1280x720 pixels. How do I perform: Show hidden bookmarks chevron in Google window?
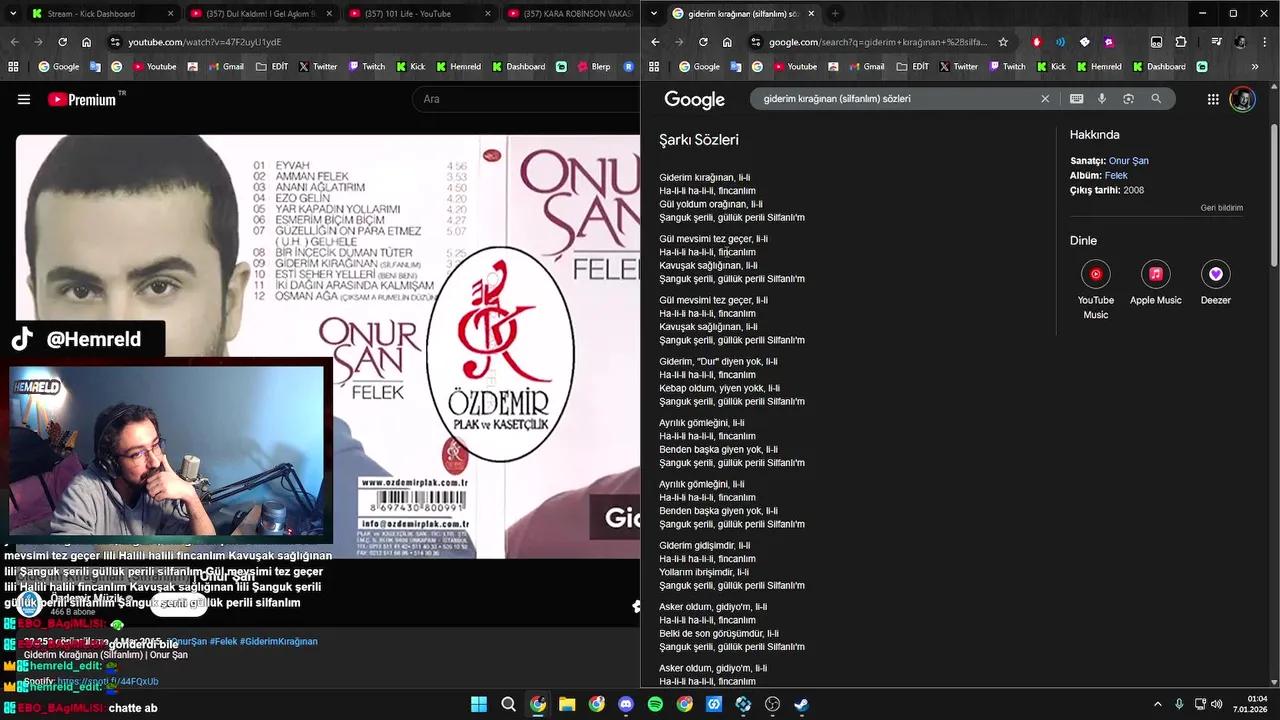click(x=1255, y=67)
